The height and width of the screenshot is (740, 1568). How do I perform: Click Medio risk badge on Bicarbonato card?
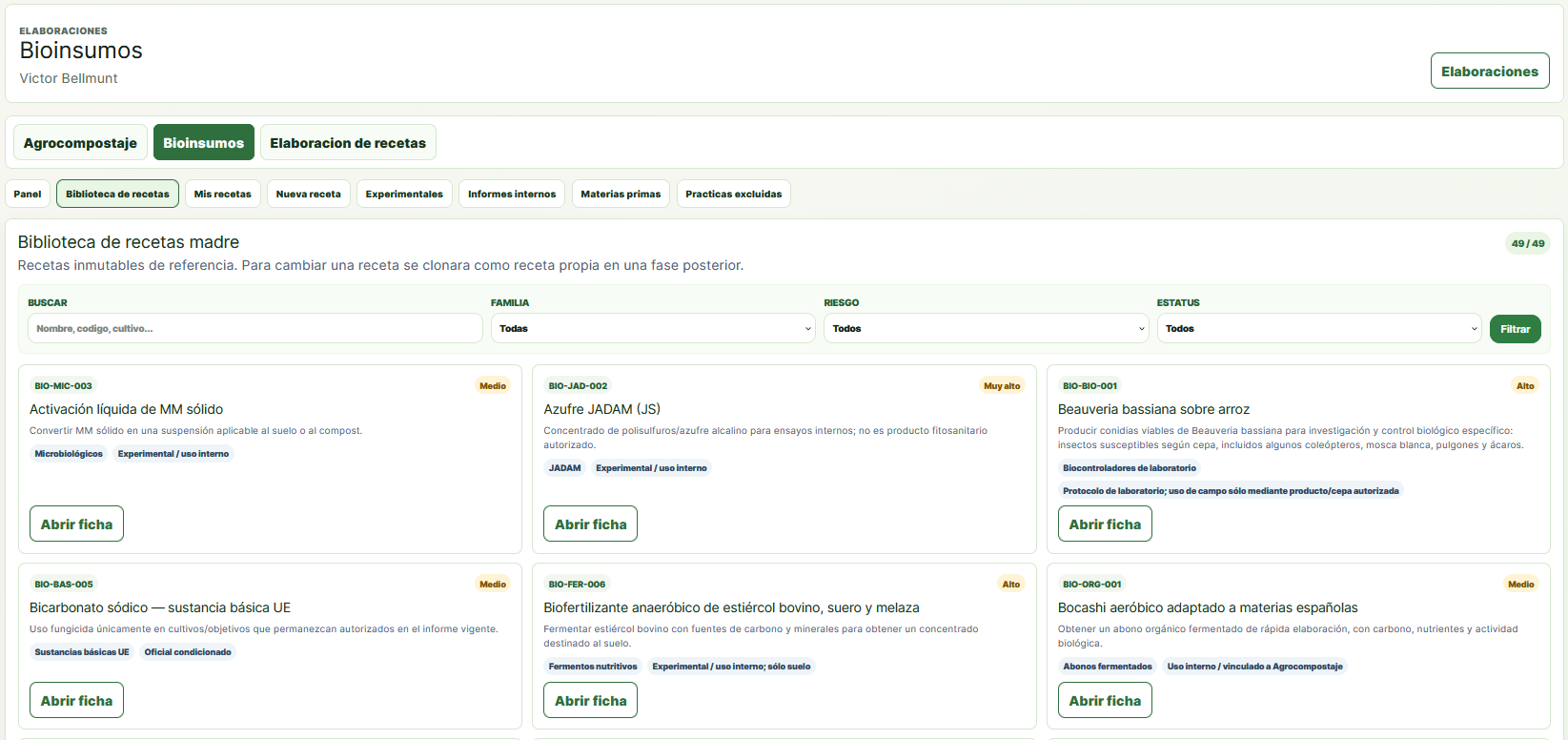[493, 585]
